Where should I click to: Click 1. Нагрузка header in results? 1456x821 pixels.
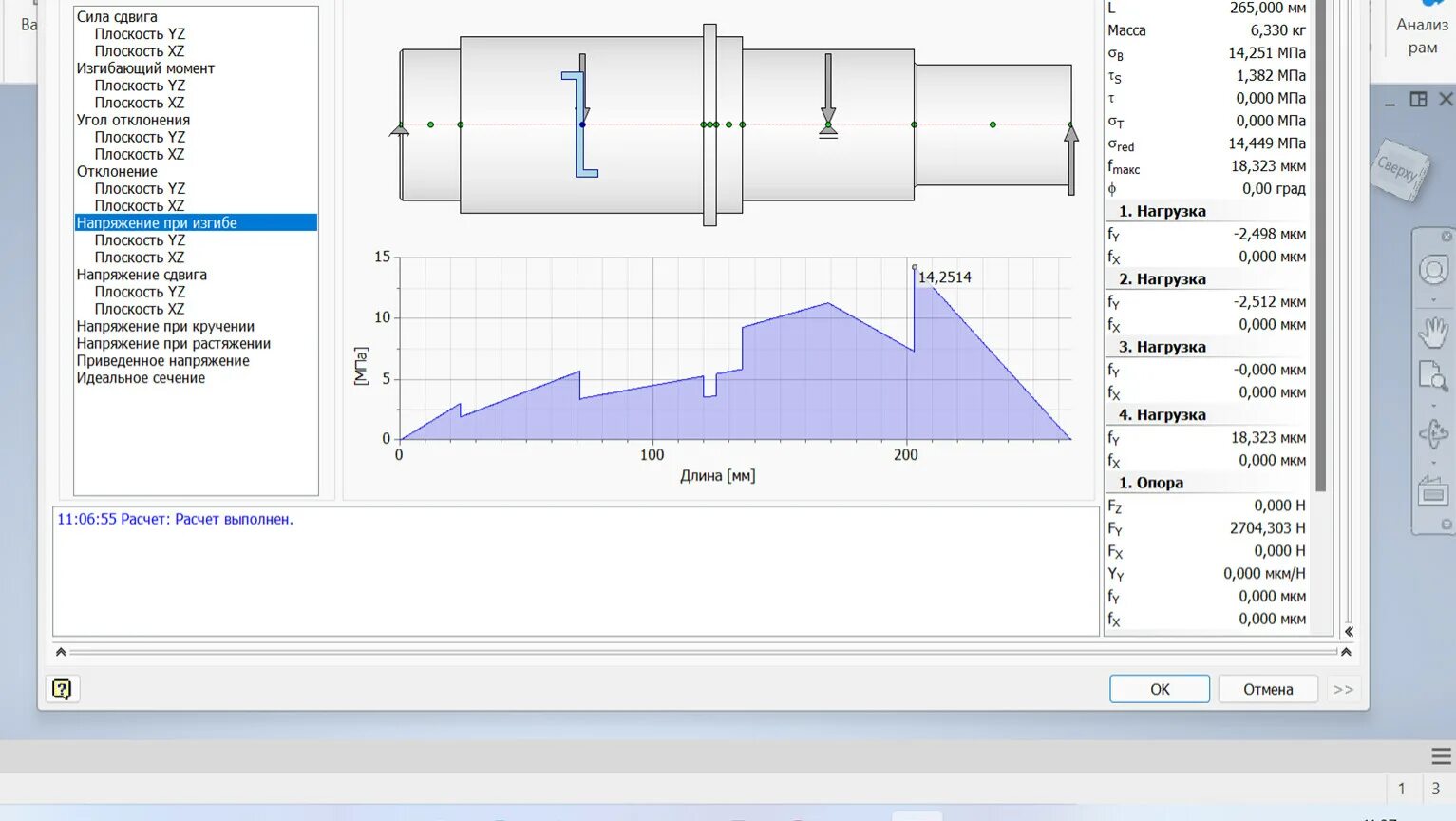1162,211
